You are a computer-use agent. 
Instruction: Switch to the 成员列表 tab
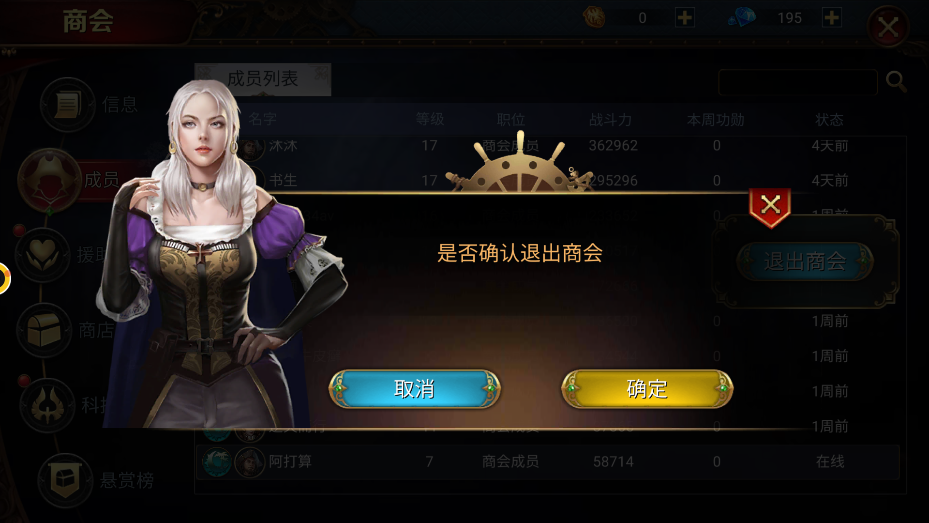pyautogui.click(x=262, y=79)
